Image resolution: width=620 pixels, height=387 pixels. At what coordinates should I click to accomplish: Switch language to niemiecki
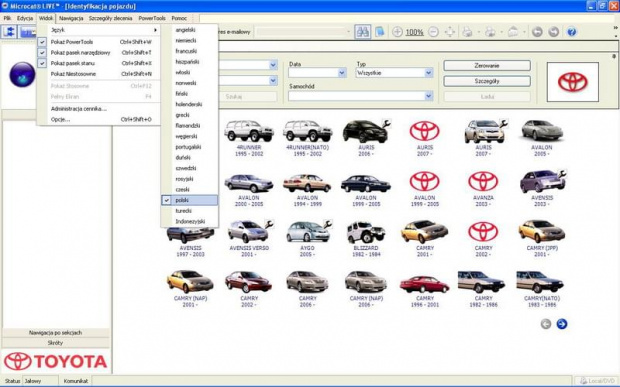(x=189, y=40)
